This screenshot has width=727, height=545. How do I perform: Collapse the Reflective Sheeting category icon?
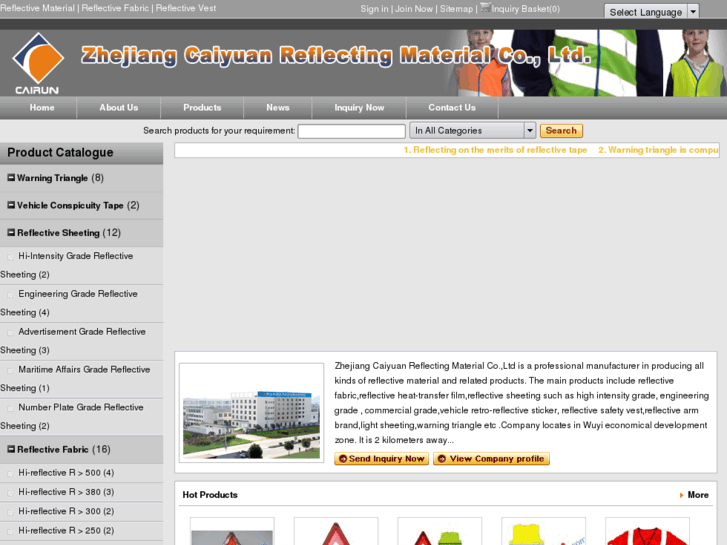11,232
